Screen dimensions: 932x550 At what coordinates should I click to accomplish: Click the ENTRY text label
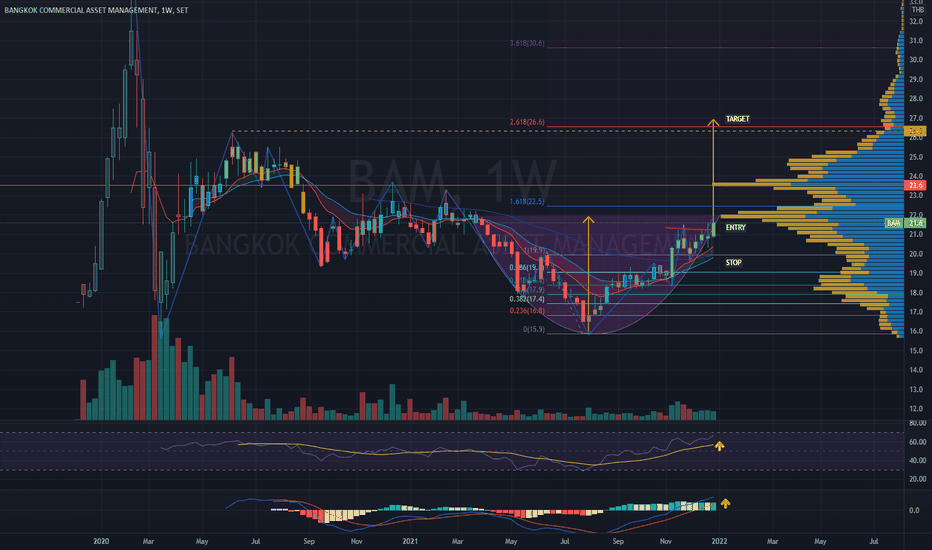pos(736,227)
